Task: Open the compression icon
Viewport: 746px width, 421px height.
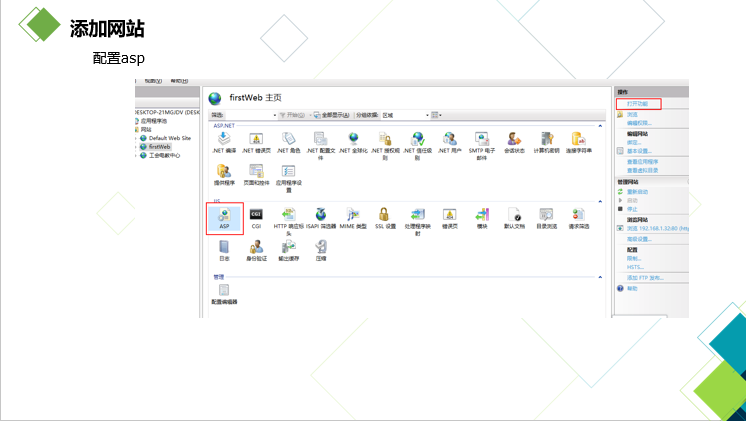Action: click(321, 251)
